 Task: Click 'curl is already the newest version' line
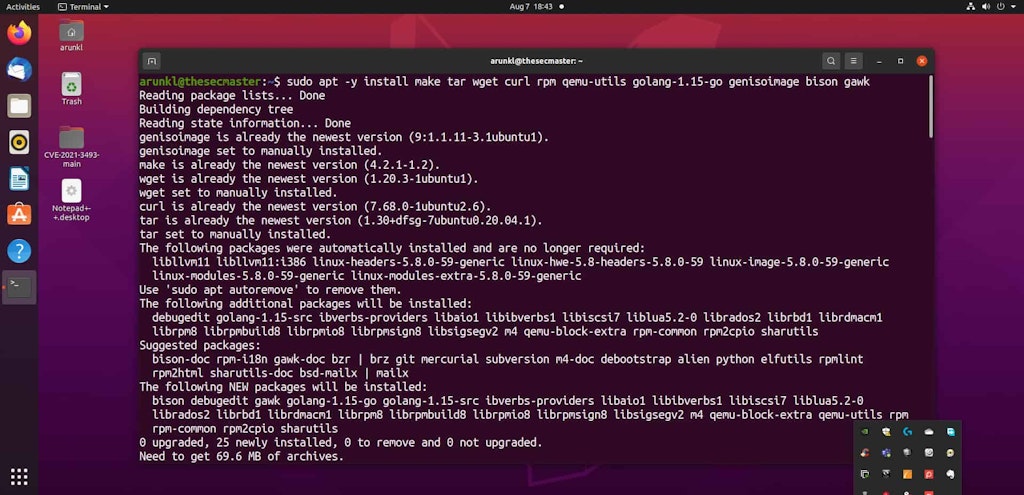coord(315,206)
